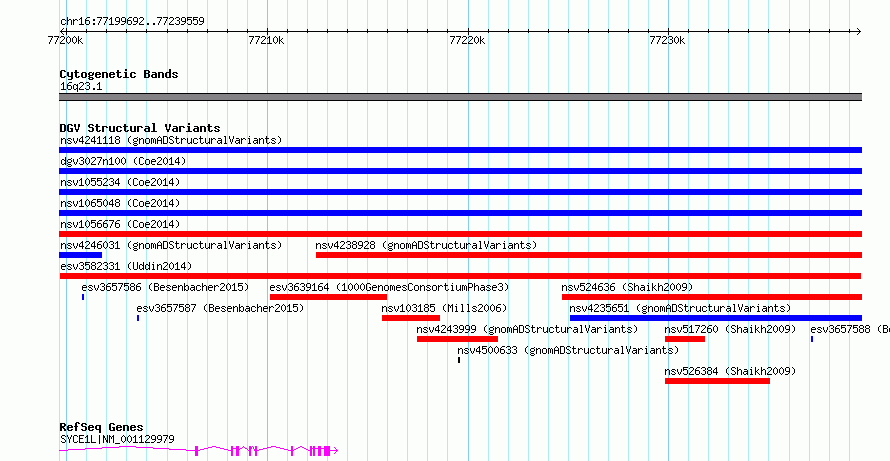This screenshot has width=890, height=461.
Task: Click the gray 16q23.1 cytogenetic band bar
Action: coord(460,97)
